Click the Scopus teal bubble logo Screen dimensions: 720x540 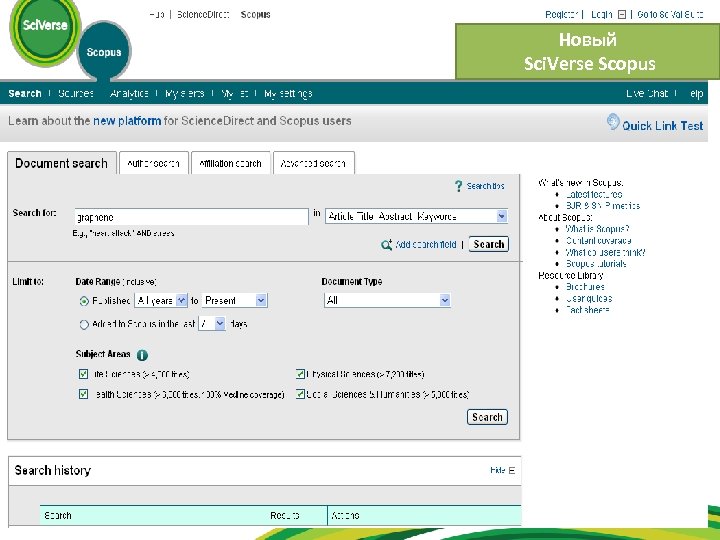104,51
